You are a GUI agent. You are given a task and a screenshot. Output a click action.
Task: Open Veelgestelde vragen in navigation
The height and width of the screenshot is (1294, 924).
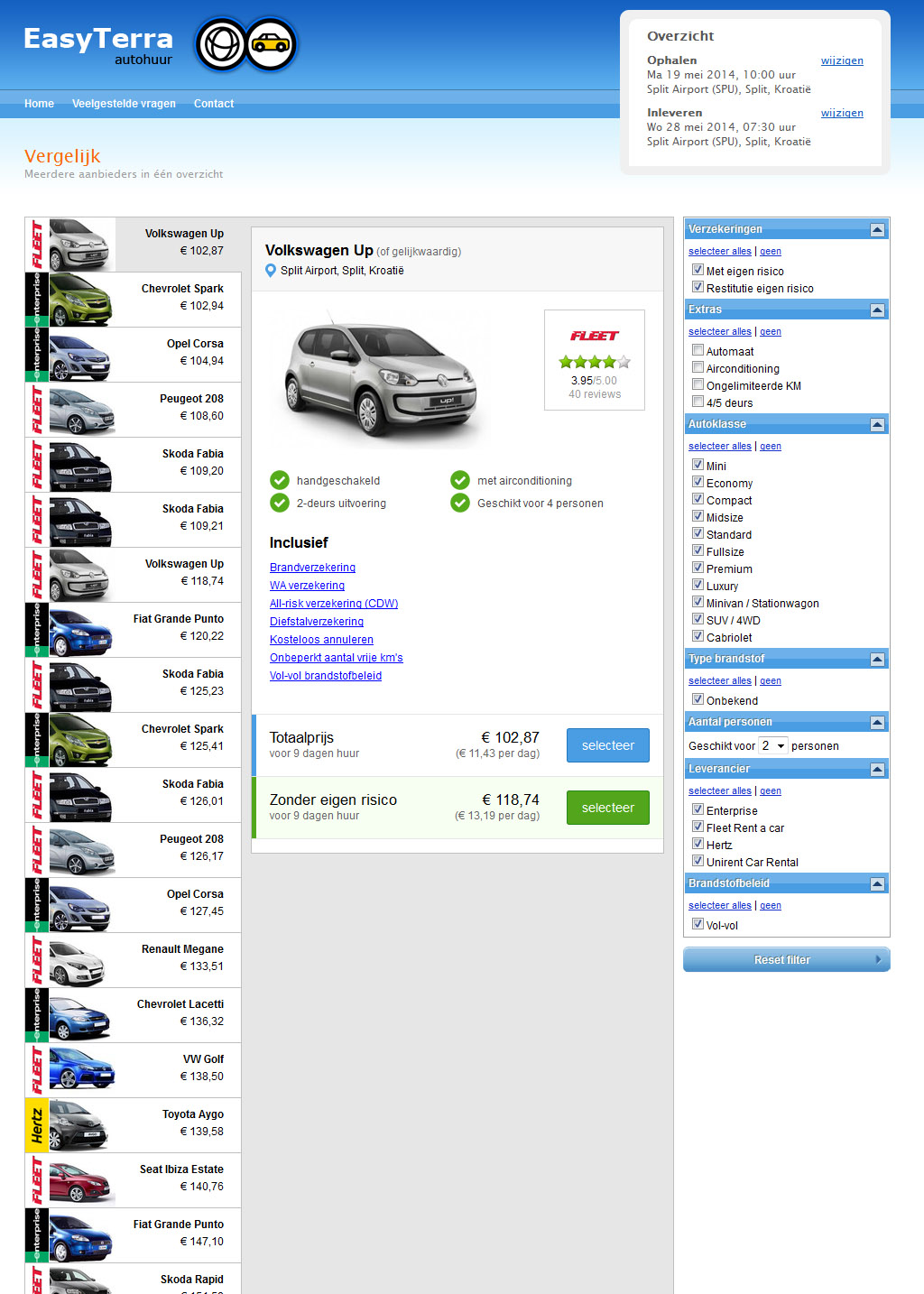coord(124,104)
